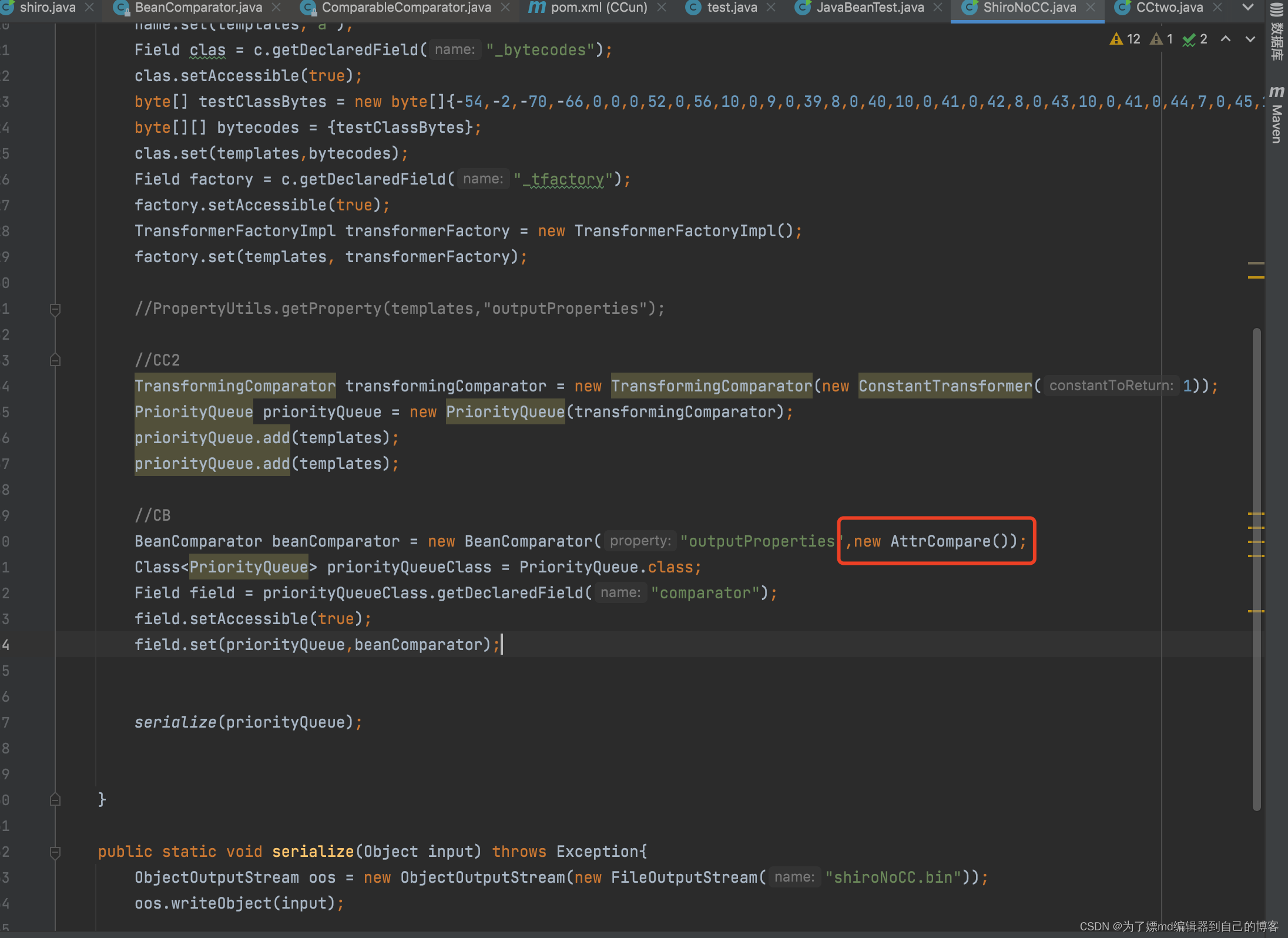1288x938 pixels.
Task: Click the 1 weak warning indicator
Action: [1162, 39]
